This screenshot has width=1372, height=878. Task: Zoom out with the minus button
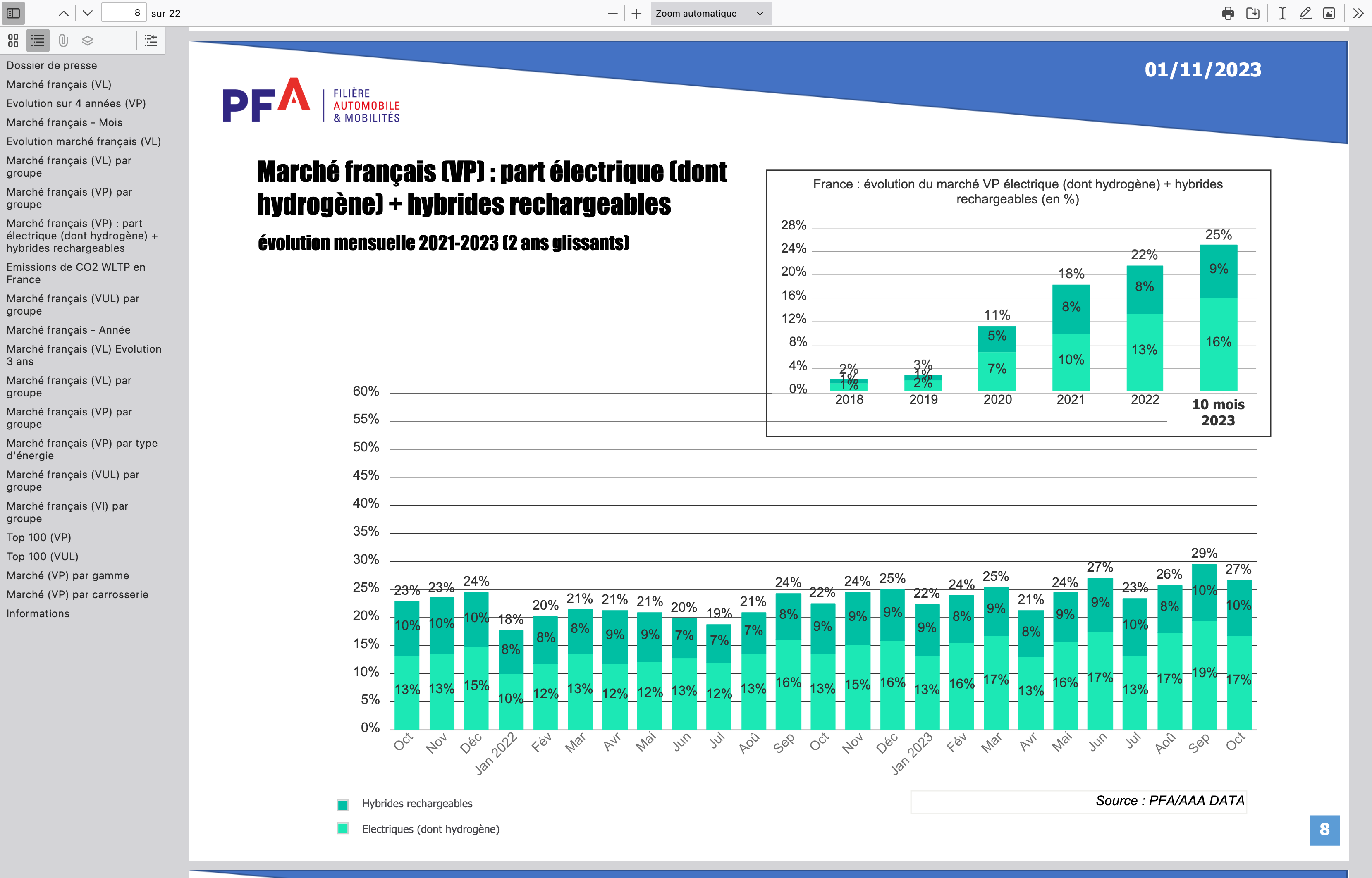[612, 13]
